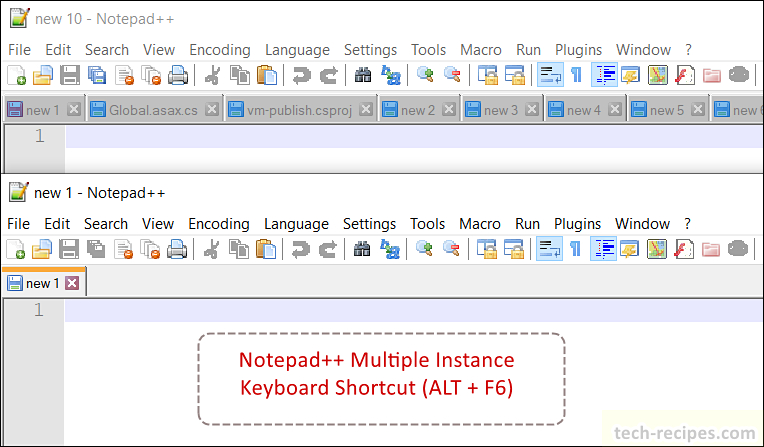
Task: Switch to new 4 tab
Action: (x=584, y=110)
